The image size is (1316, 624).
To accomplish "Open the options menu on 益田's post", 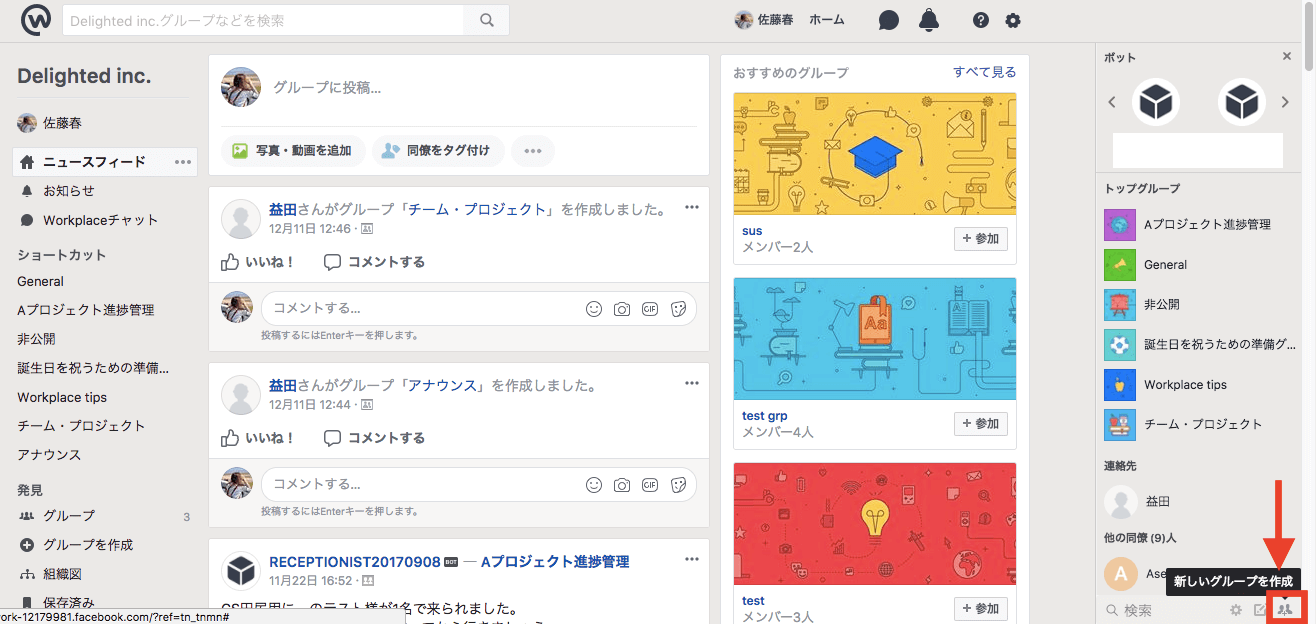I will tap(691, 207).
